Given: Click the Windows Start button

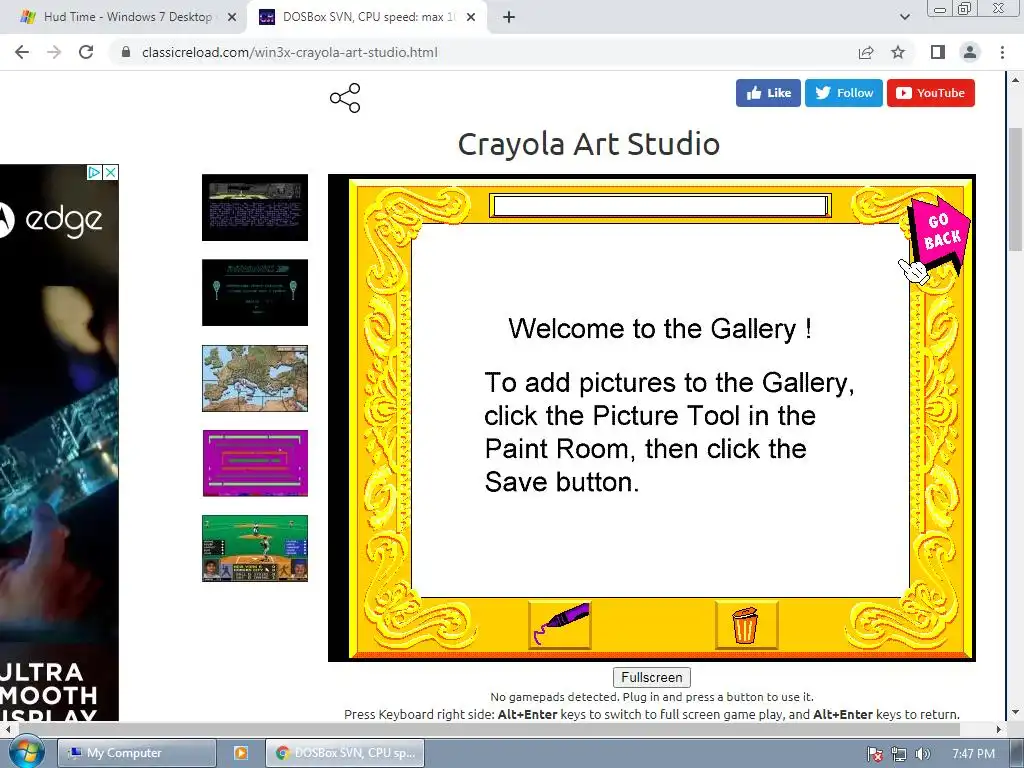Looking at the screenshot, I should pos(26,752).
